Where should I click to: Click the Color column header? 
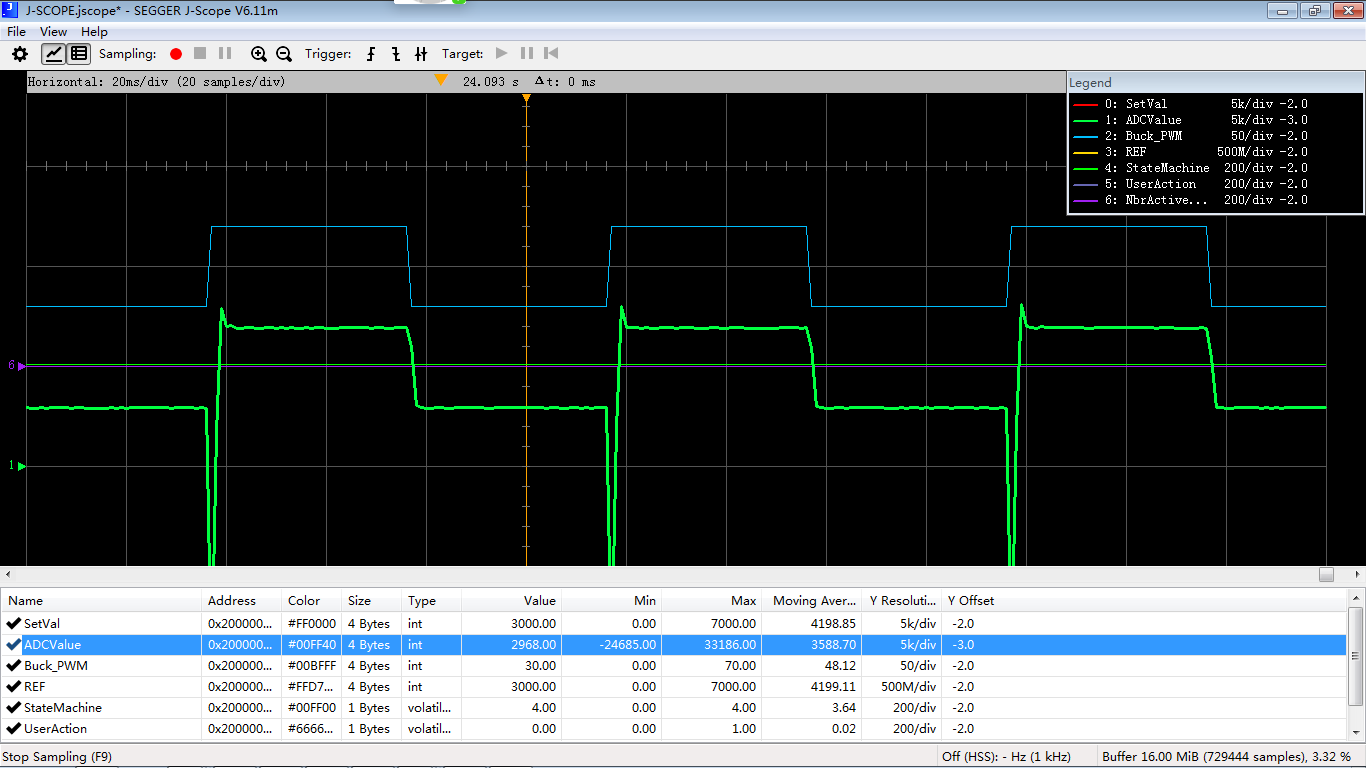[311, 601]
